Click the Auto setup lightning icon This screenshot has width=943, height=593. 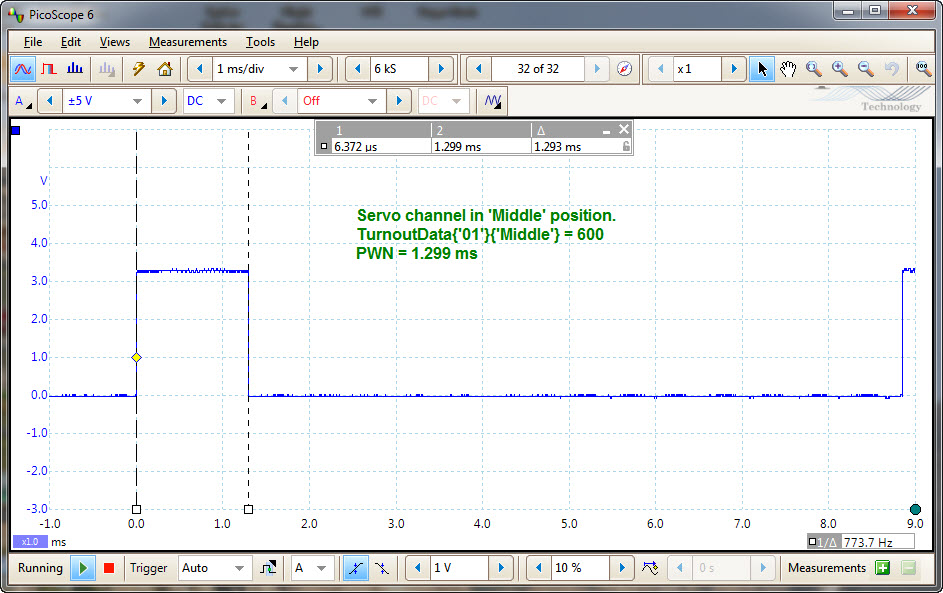[x=139, y=69]
